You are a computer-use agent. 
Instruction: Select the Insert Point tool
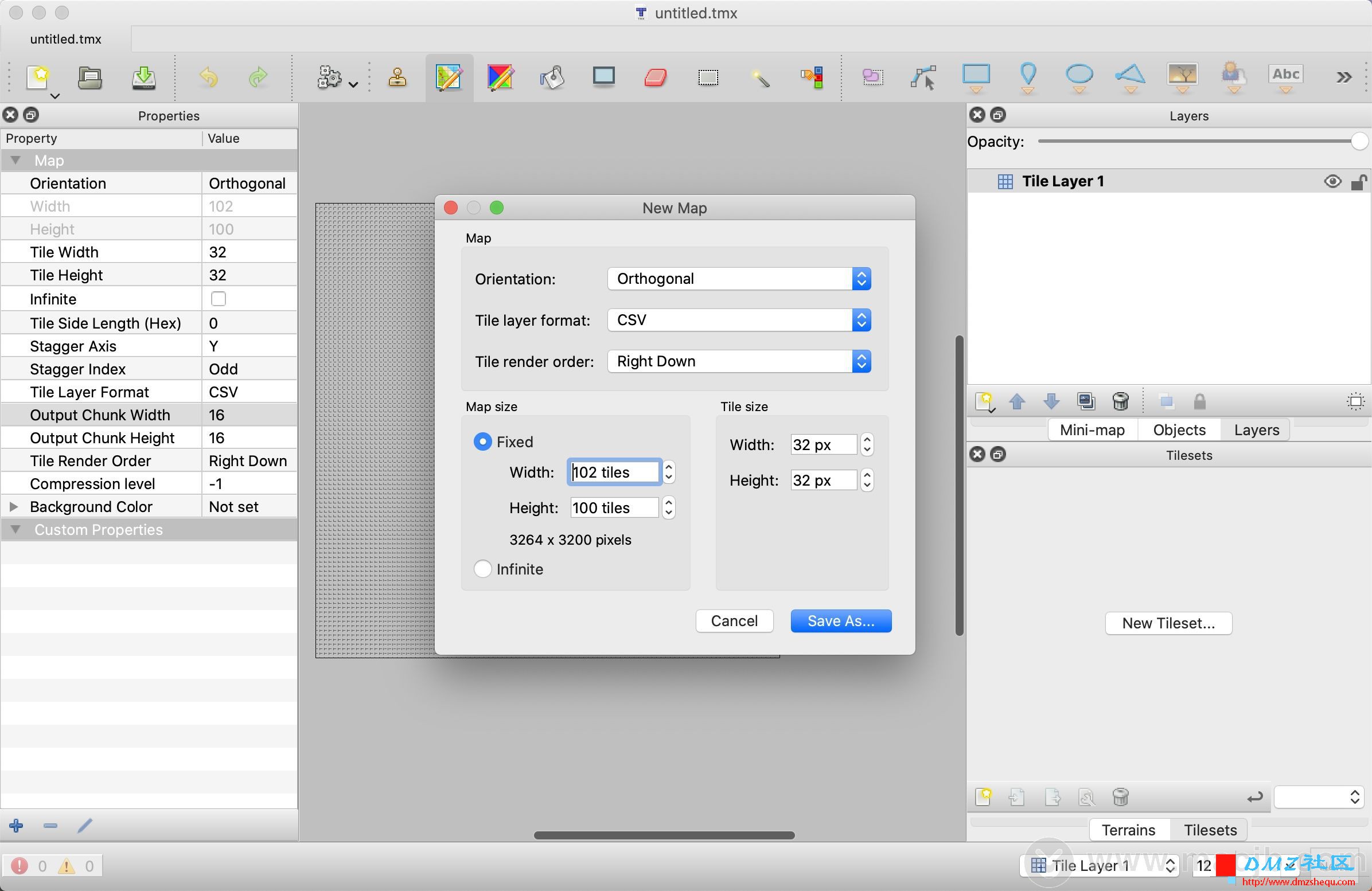click(x=1028, y=77)
